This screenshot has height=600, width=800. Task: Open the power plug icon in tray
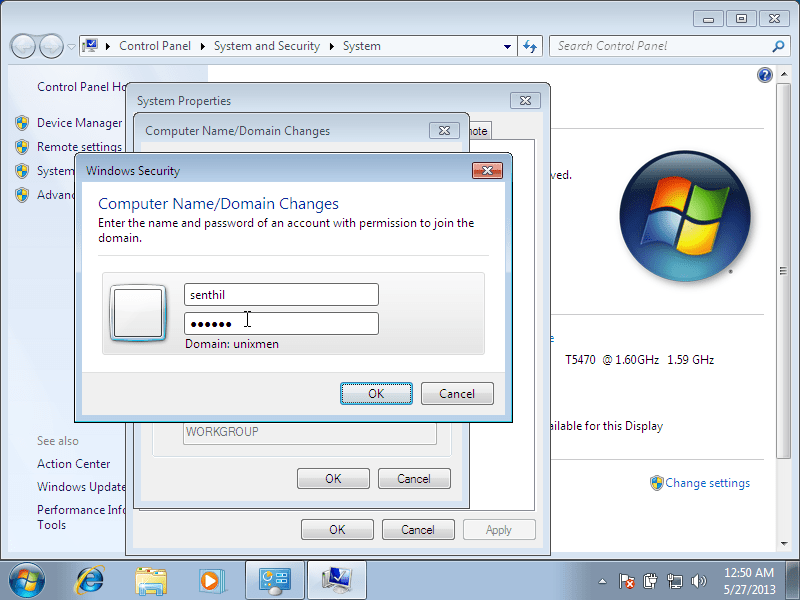point(651,581)
